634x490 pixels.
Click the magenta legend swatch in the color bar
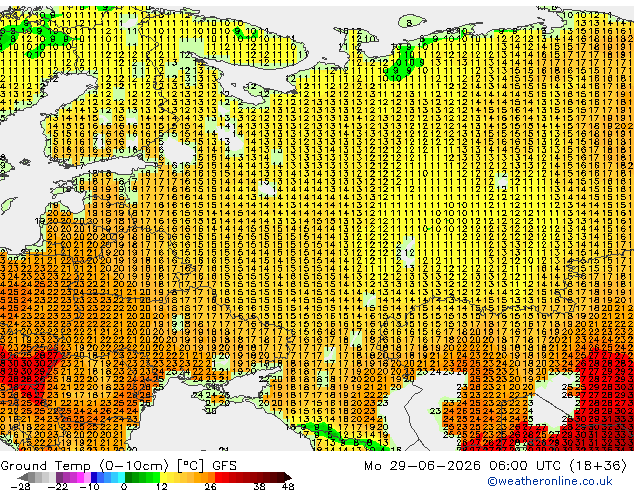(80, 477)
